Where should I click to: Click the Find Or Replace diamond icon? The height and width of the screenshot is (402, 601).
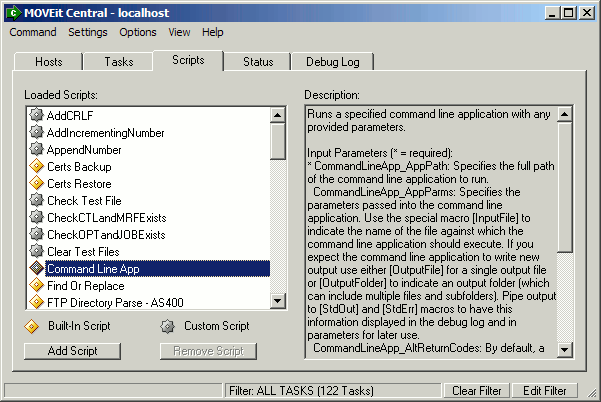[x=36, y=285]
